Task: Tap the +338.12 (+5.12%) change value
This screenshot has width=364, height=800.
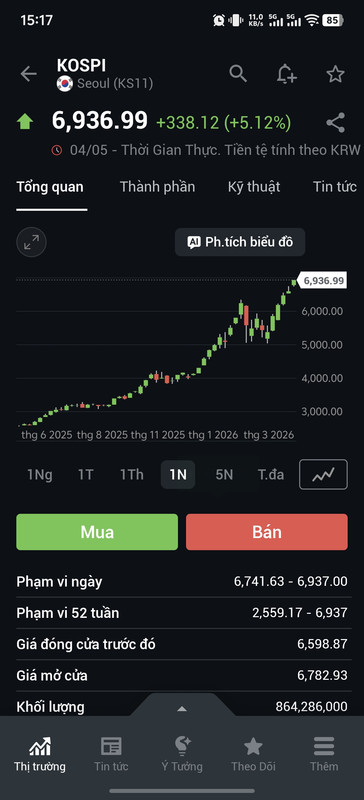Action: click(x=224, y=122)
